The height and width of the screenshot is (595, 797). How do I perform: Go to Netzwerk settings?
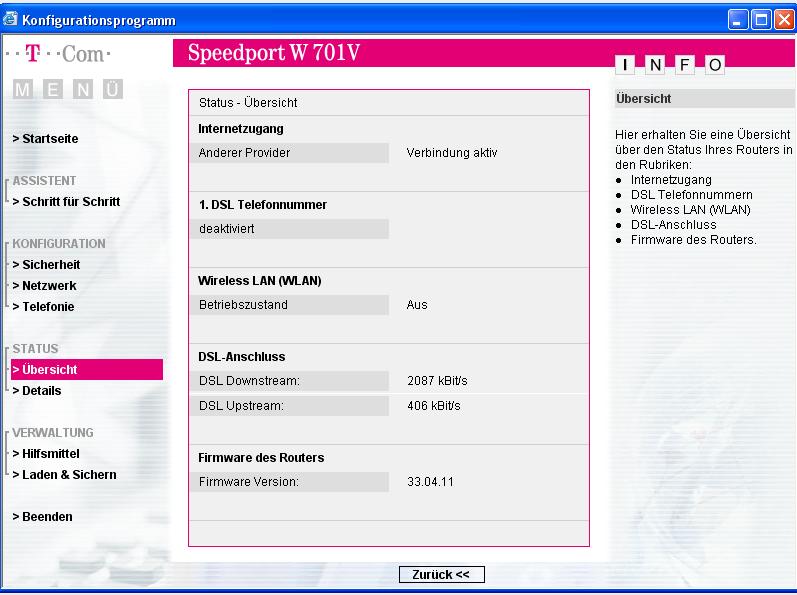tap(44, 286)
